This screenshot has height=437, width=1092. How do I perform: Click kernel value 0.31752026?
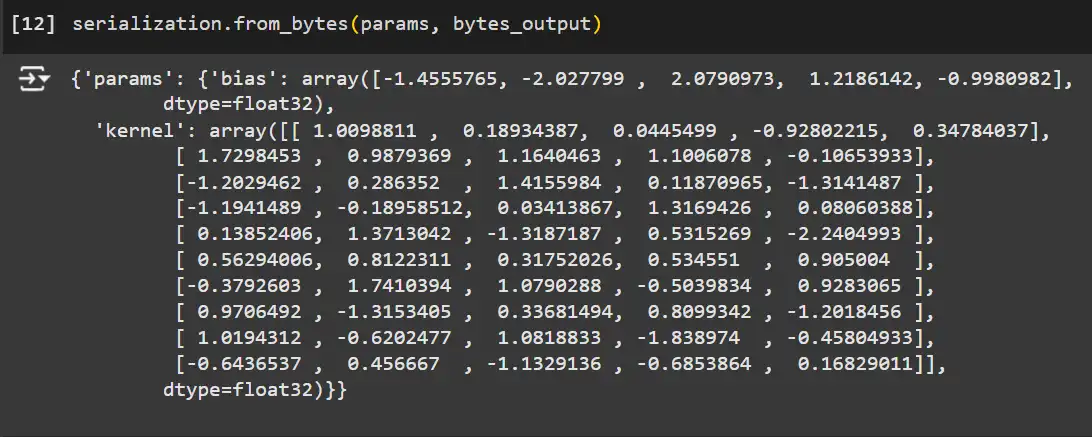556,260
